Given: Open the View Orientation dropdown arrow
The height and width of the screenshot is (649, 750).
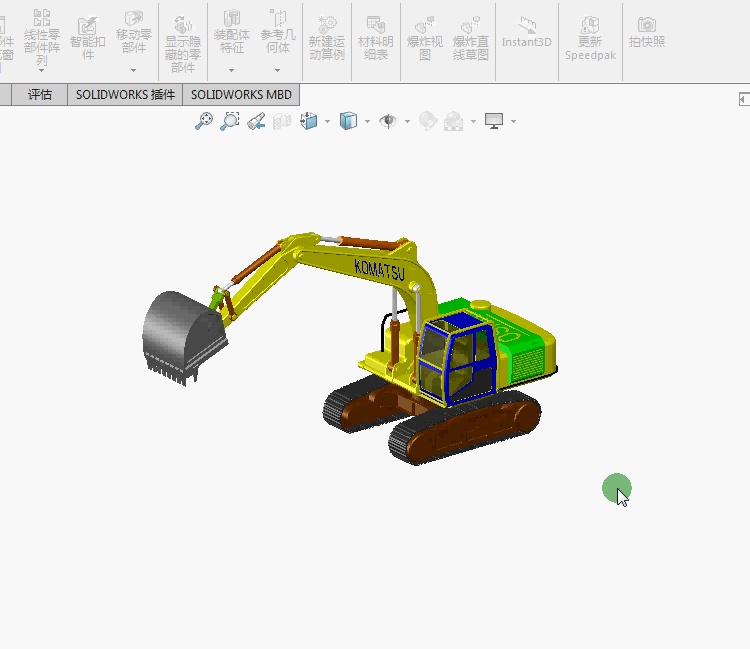Looking at the screenshot, I should 328,121.
